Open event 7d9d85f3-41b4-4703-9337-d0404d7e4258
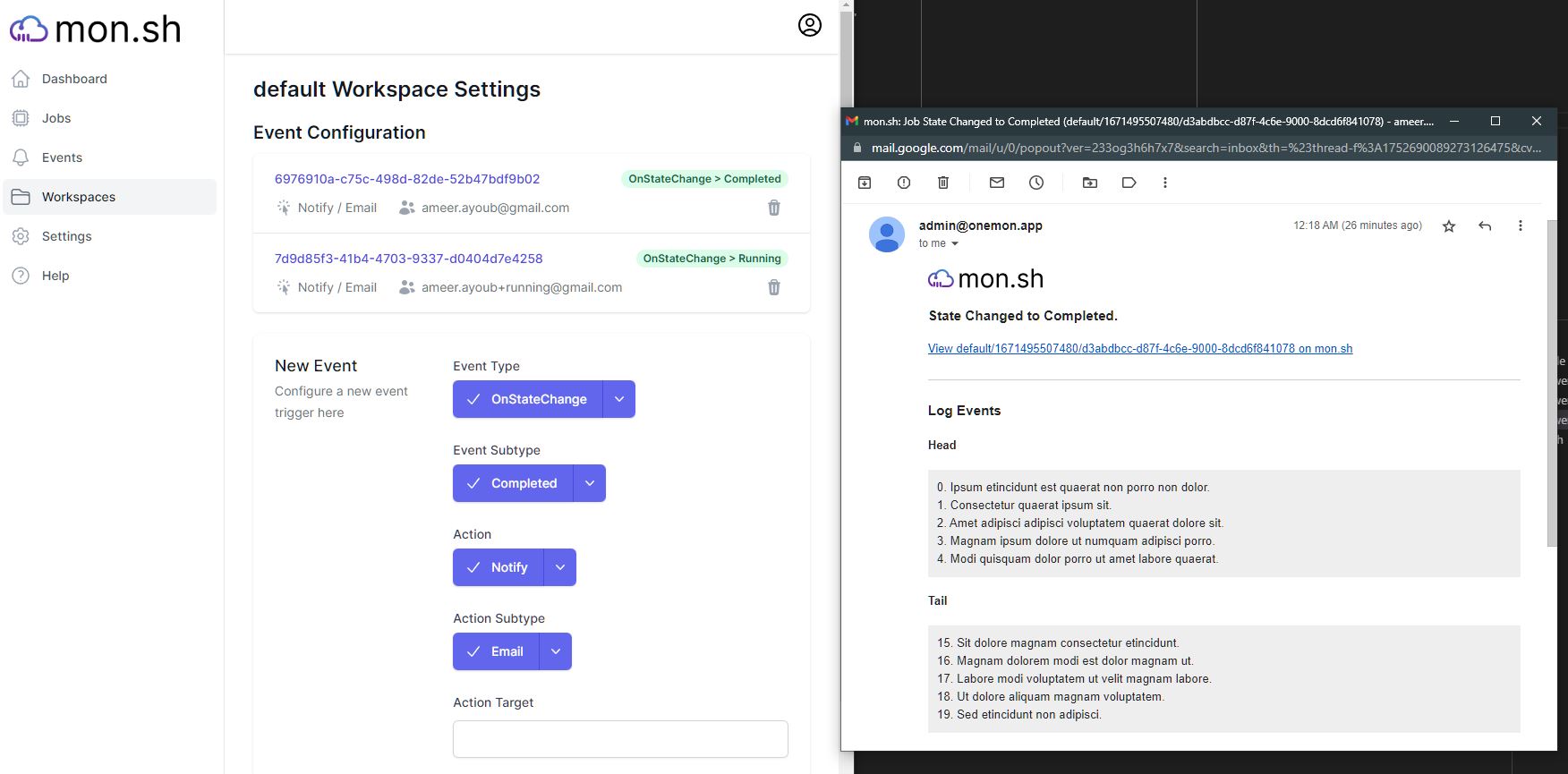 409,259
